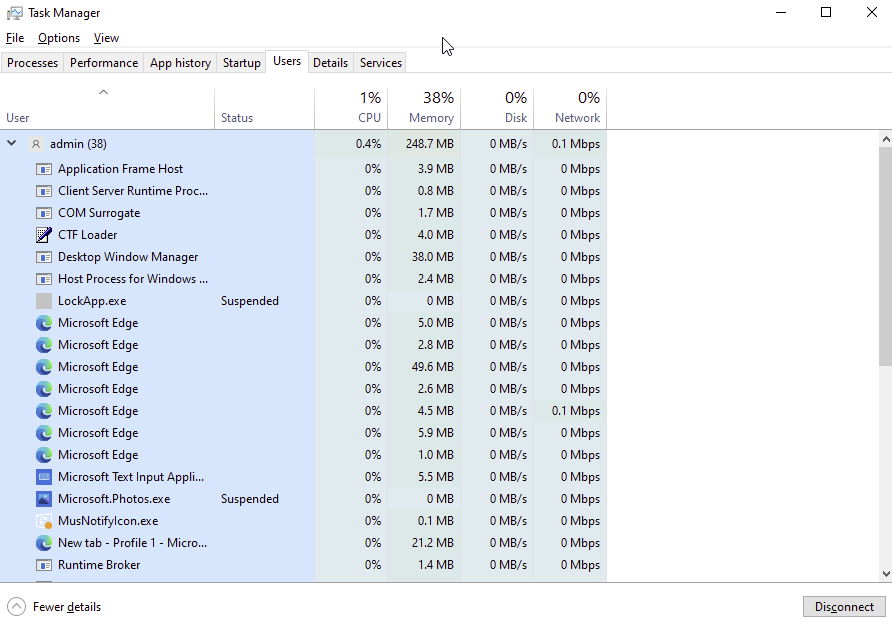Select the "248.7 MB" memory value
Viewport: 892px width, 627px height.
(x=430, y=144)
